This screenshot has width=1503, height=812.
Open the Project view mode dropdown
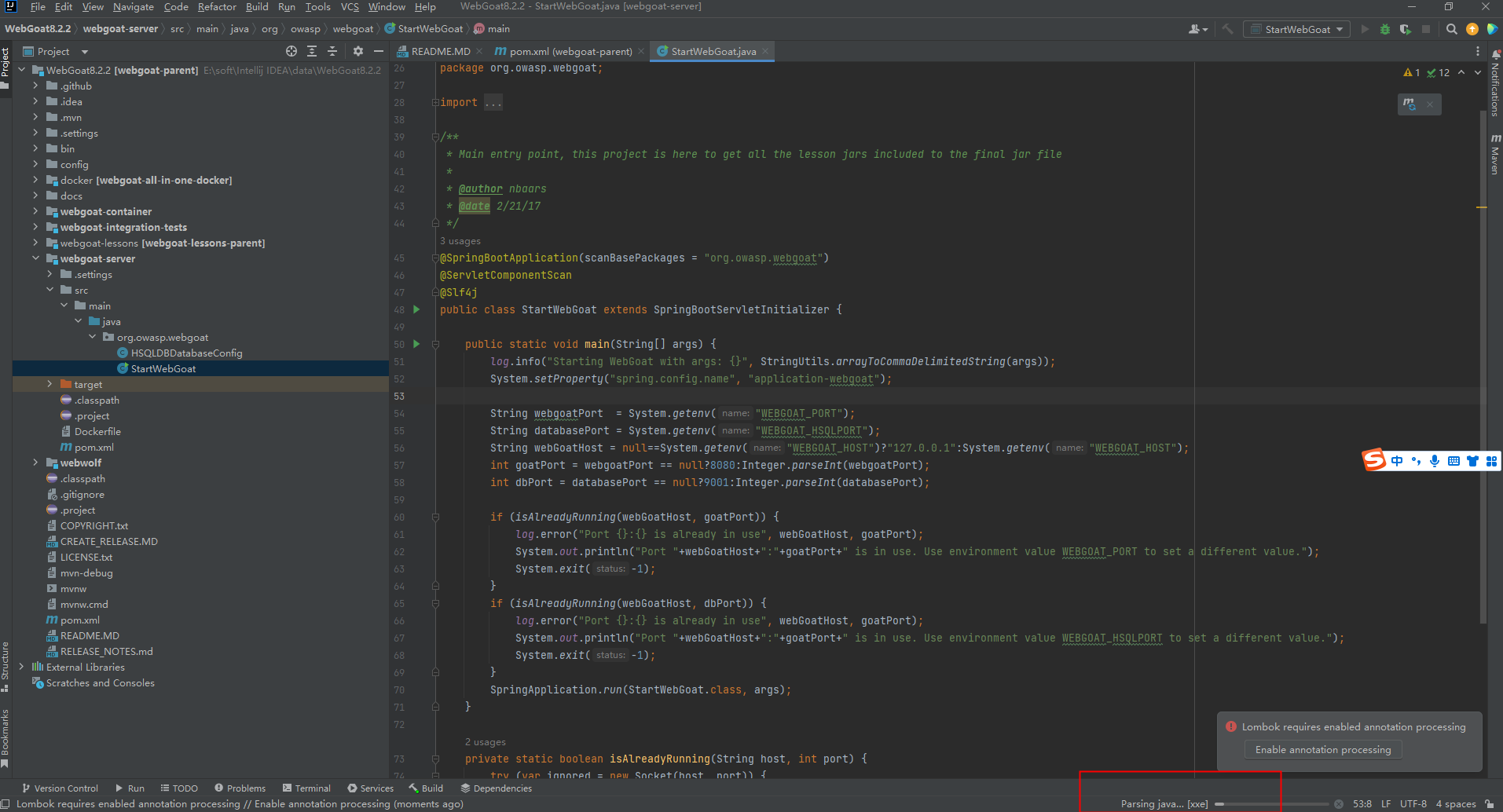(55, 51)
